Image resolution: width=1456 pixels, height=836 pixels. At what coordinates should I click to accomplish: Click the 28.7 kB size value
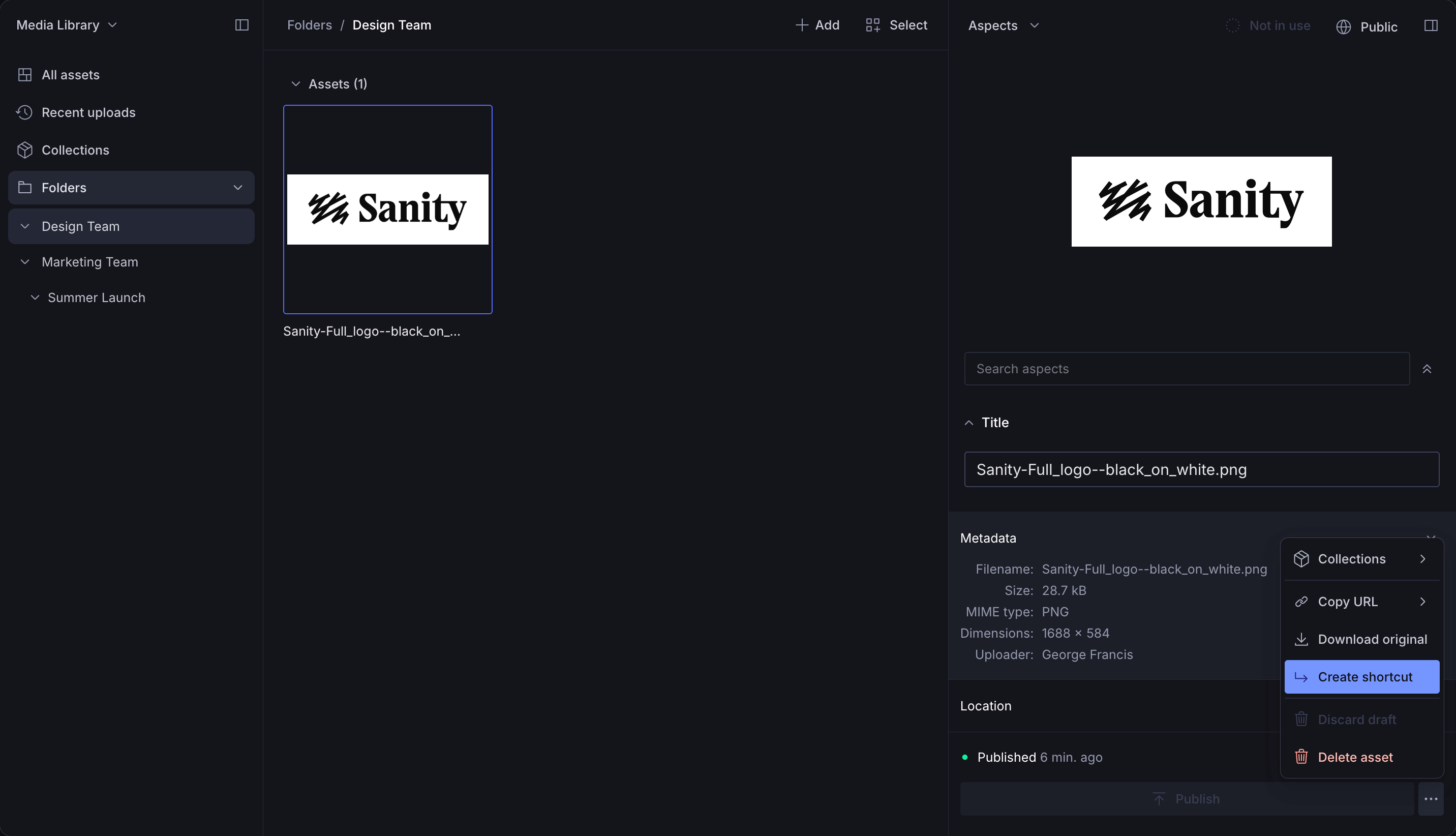(x=1064, y=591)
